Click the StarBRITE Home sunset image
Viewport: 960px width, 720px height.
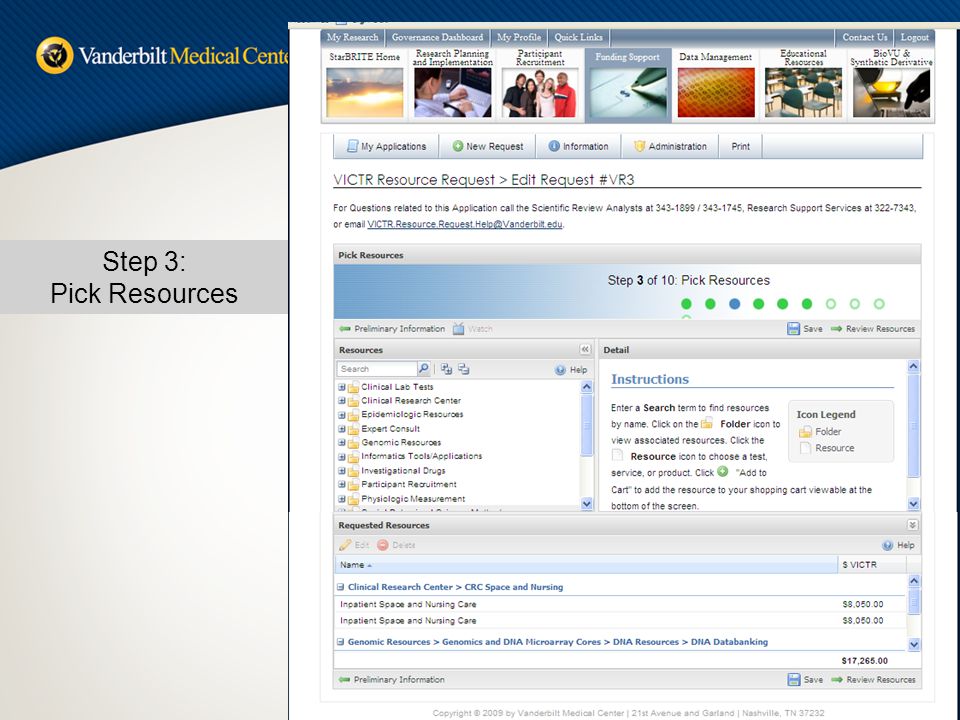point(365,92)
